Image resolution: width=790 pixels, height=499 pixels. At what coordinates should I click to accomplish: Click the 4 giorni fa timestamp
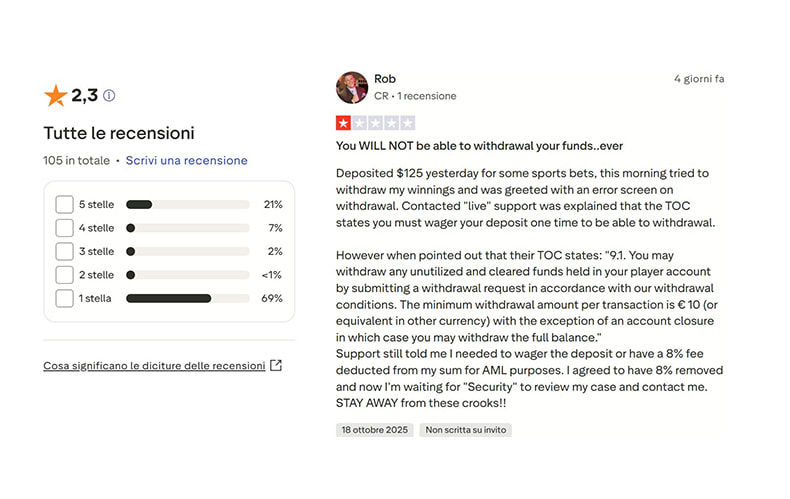[698, 78]
